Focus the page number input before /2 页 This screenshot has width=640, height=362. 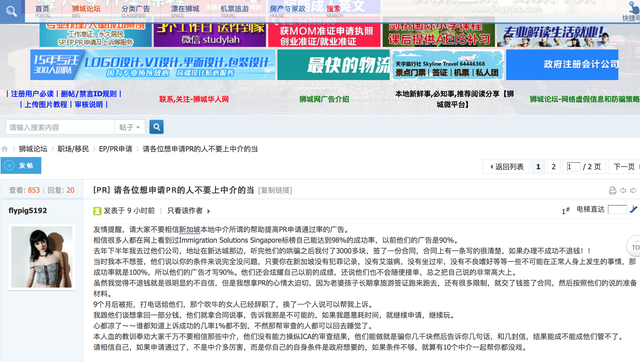pyautogui.click(x=573, y=167)
